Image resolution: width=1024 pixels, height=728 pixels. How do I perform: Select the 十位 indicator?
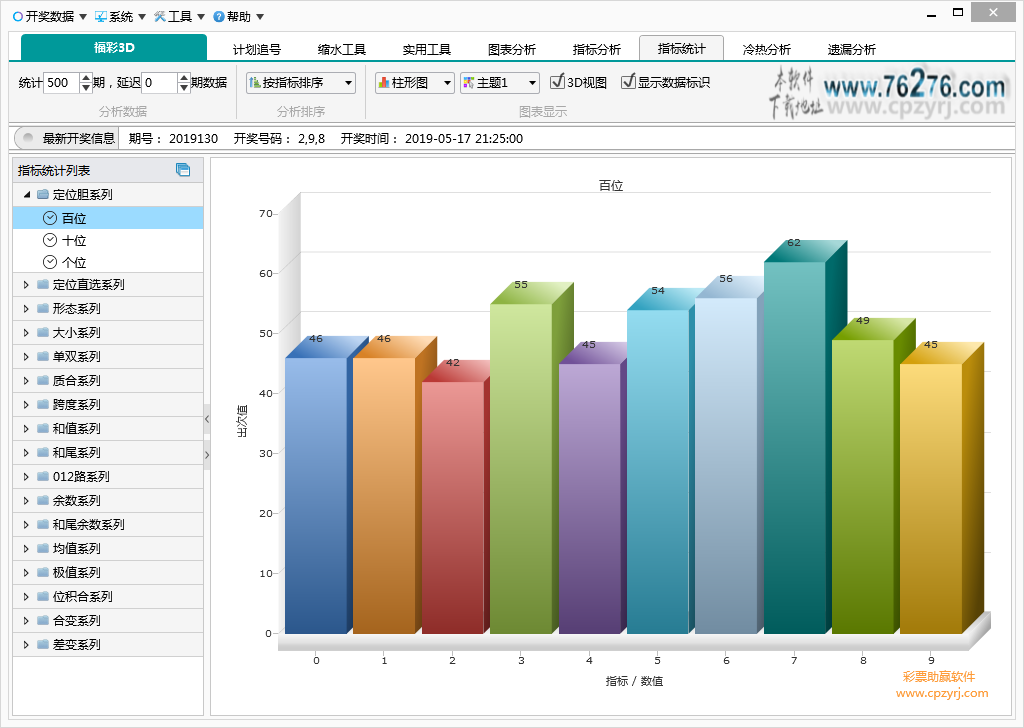pos(108,240)
